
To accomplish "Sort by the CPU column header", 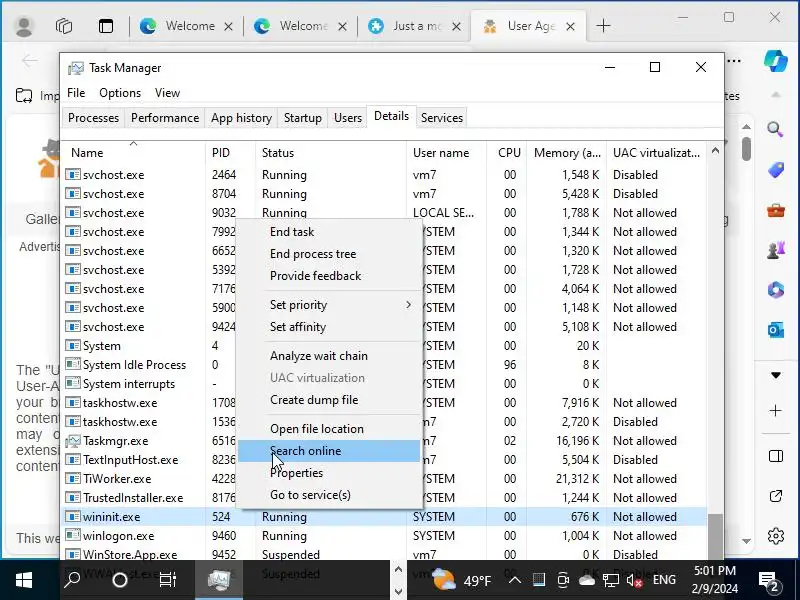I will tap(507, 153).
